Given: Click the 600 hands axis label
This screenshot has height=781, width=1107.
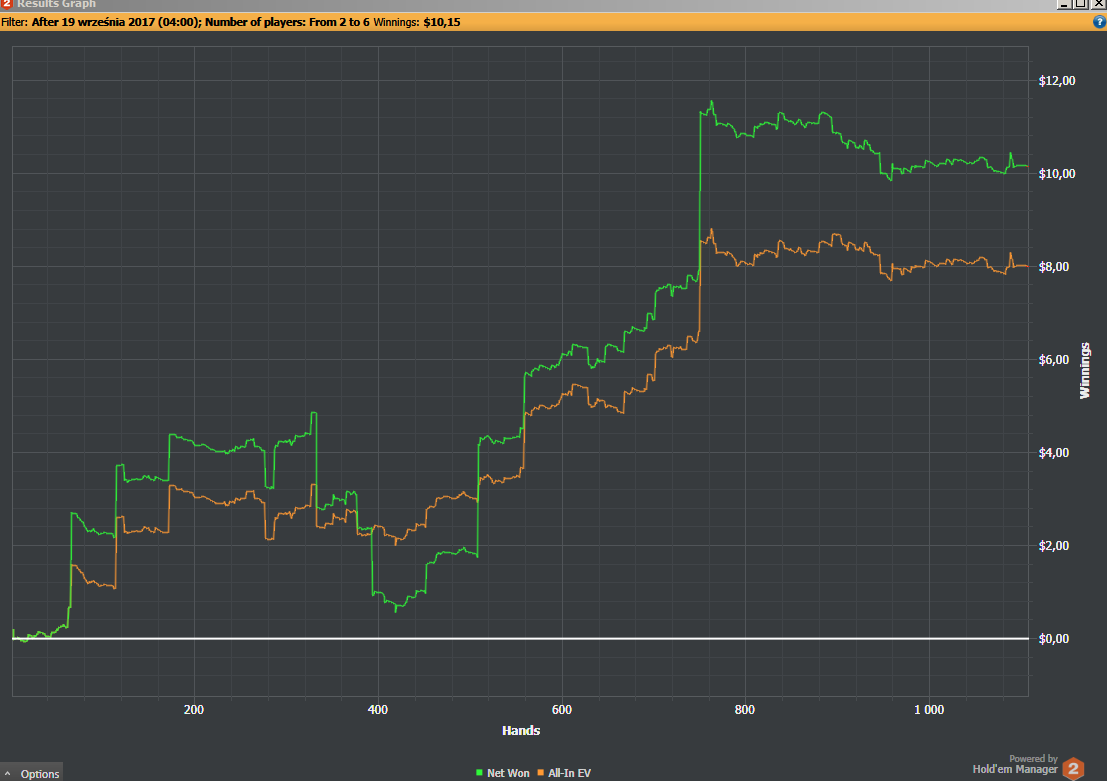Looking at the screenshot, I should [x=561, y=710].
